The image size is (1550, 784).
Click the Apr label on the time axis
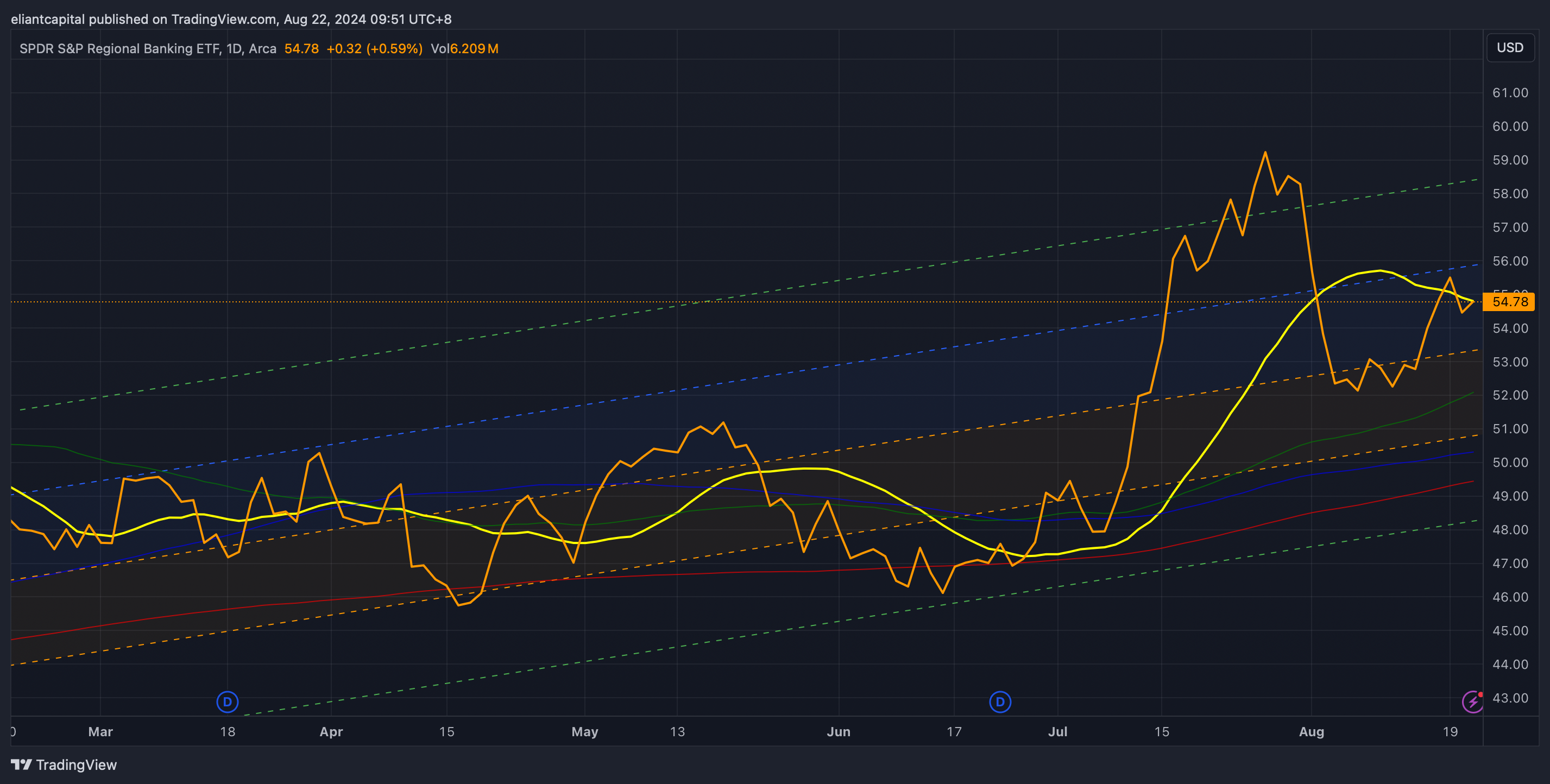(x=331, y=732)
